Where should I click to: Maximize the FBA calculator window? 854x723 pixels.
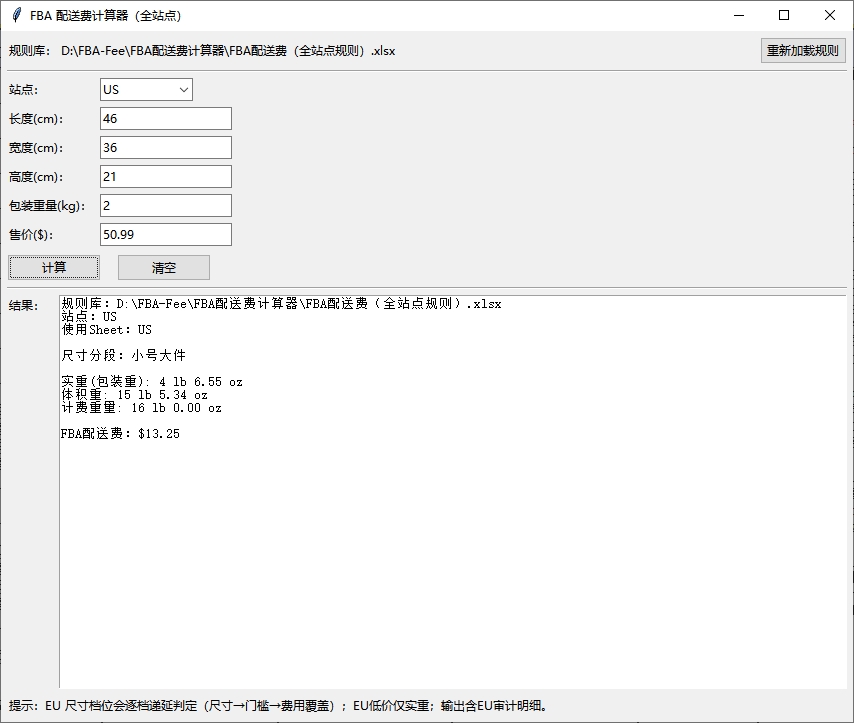tap(784, 15)
